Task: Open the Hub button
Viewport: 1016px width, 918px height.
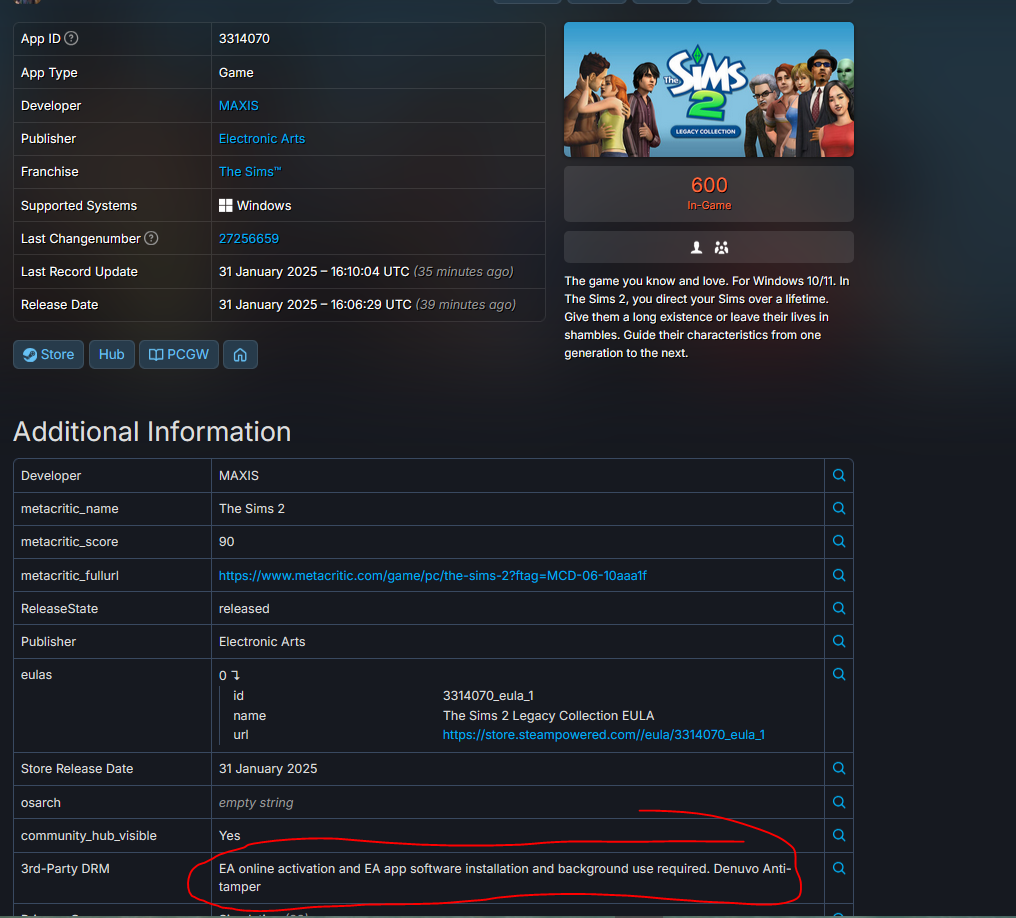Action: (x=111, y=354)
